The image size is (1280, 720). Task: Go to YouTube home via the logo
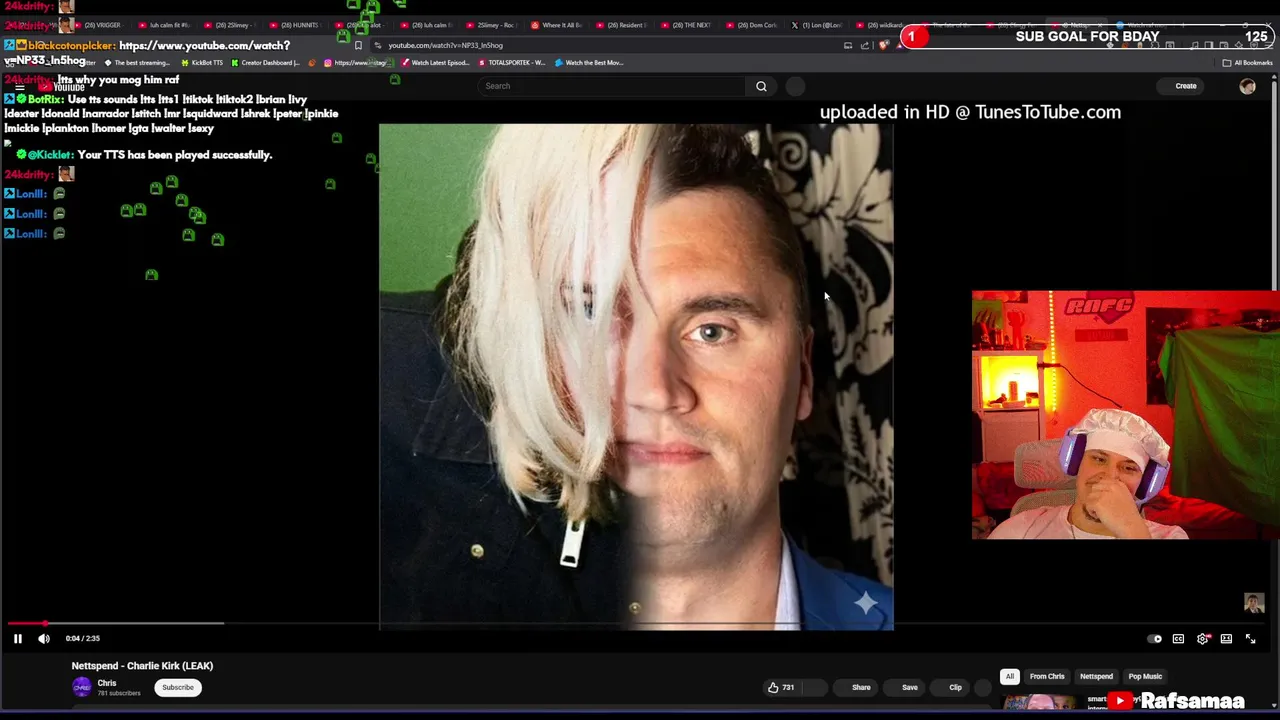(x=62, y=87)
